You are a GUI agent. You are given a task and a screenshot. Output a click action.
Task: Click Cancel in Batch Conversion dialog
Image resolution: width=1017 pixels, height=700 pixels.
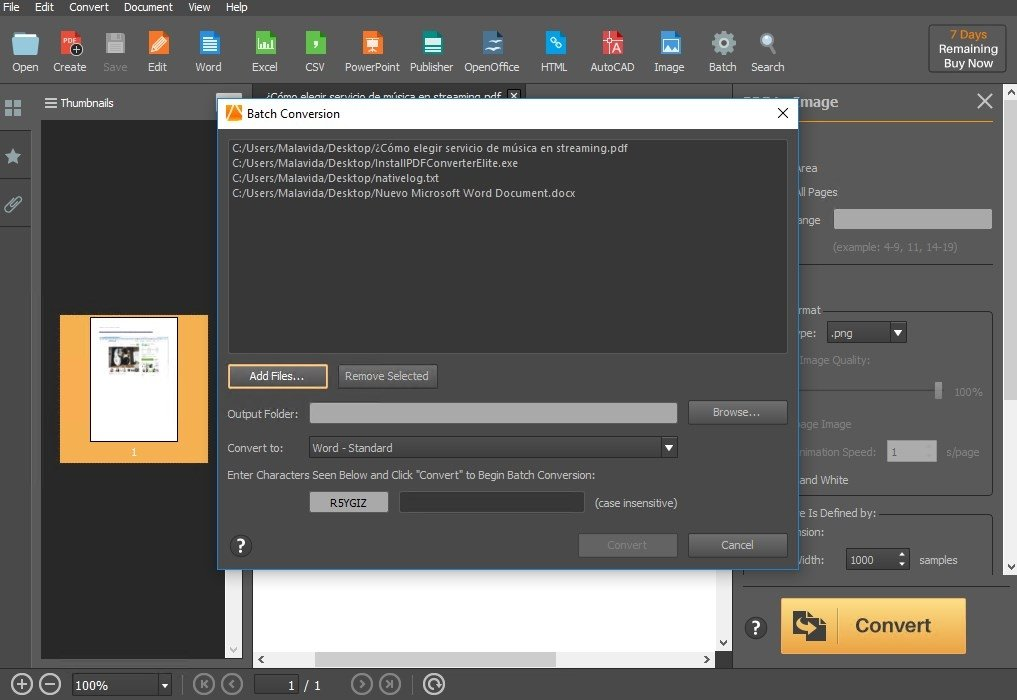737,545
